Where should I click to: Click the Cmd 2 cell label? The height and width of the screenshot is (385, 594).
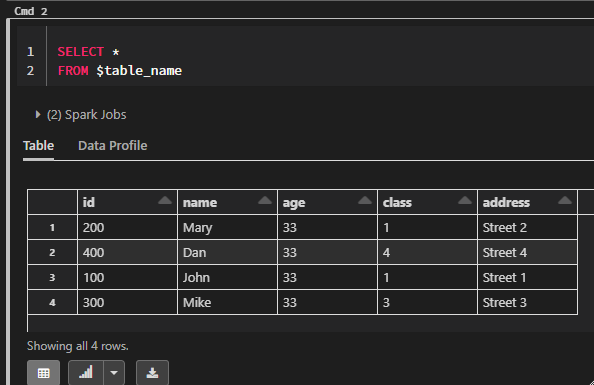31,11
